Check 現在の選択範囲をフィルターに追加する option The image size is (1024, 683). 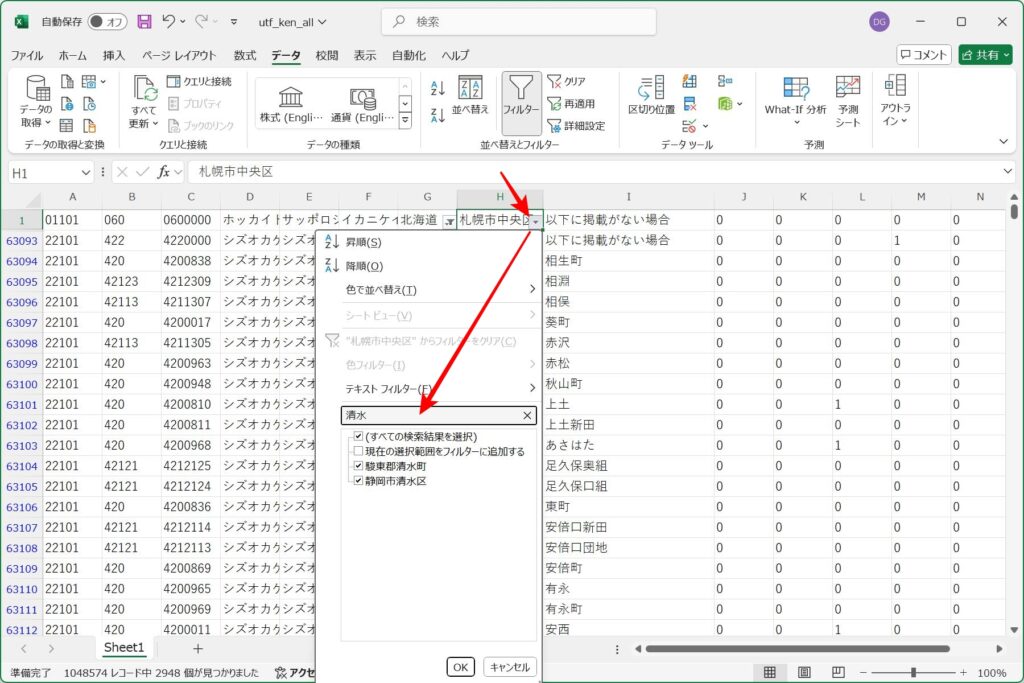pos(359,451)
